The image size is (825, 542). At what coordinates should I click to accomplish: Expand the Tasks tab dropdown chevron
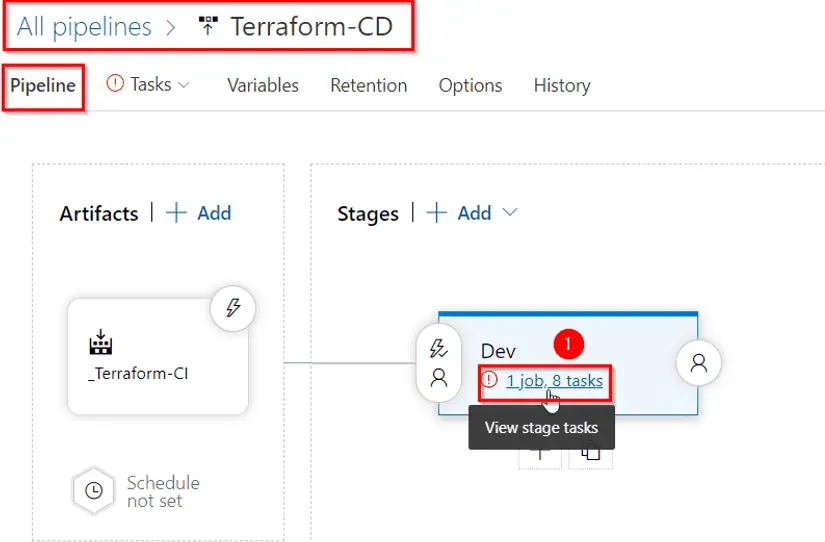(184, 86)
